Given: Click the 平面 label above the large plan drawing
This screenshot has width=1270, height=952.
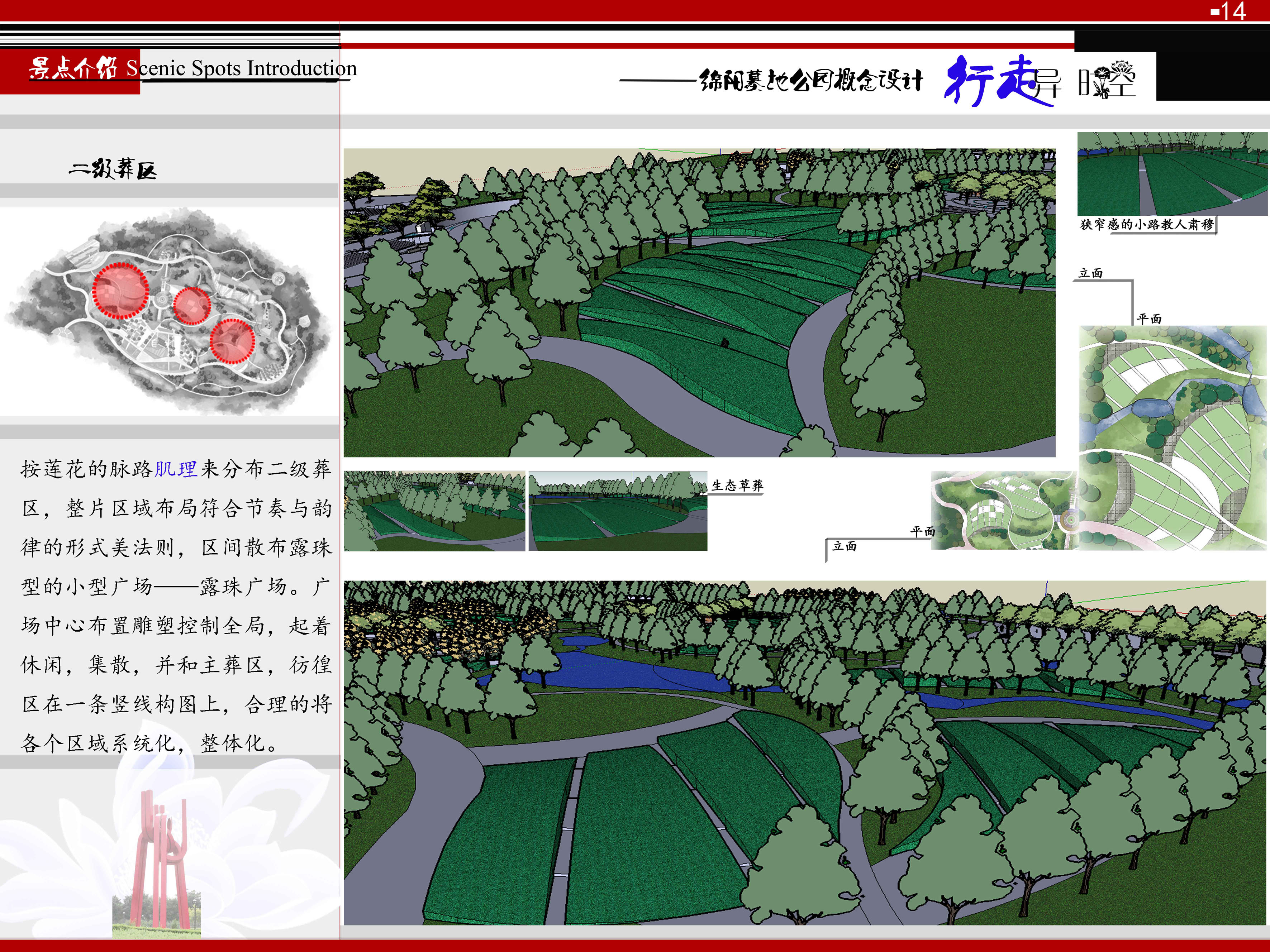Looking at the screenshot, I should tap(1149, 319).
